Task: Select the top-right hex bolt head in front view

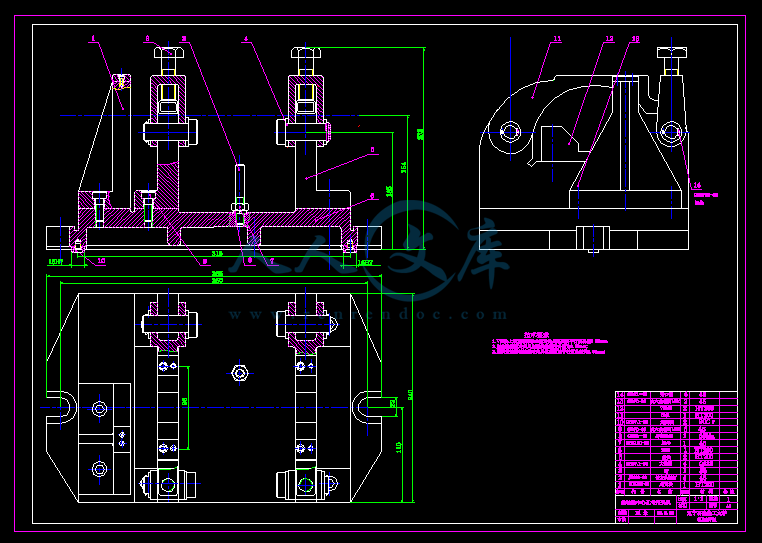Action: pyautogui.click(x=305, y=54)
